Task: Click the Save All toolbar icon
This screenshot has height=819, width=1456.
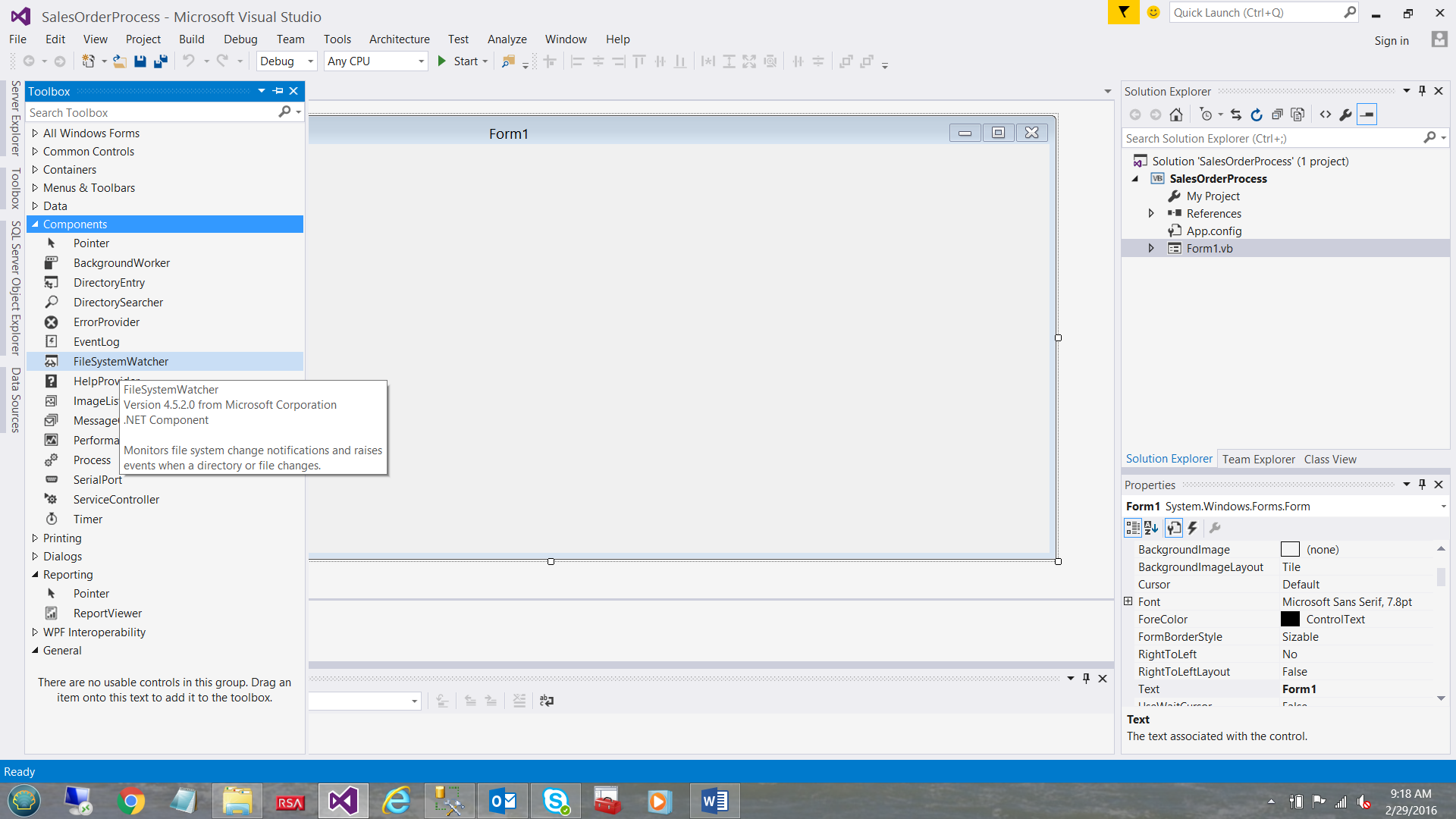Action: click(x=159, y=61)
